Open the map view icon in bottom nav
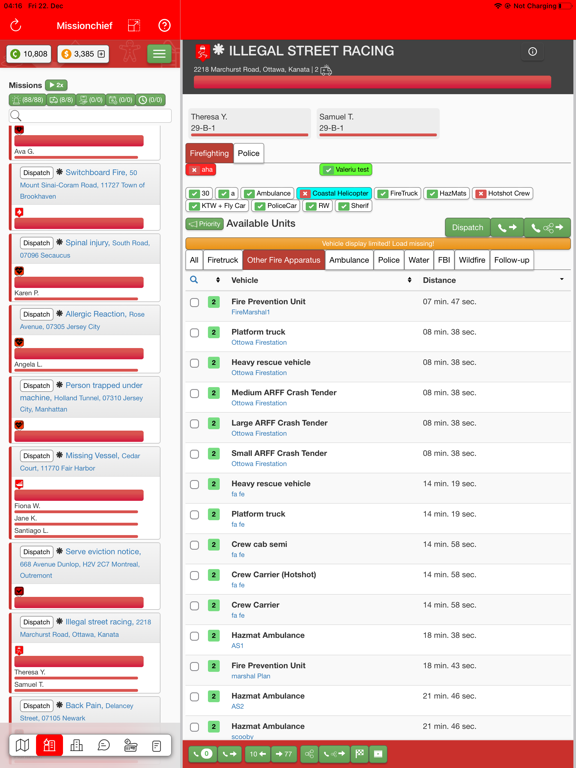 click(x=23, y=745)
